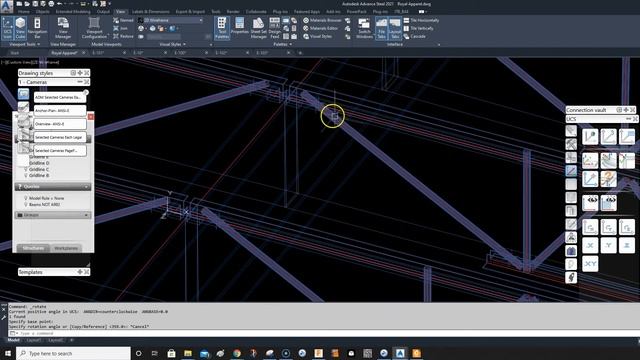
Task: Open the Visual Styles manager
Action: pyautogui.click(x=318, y=36)
